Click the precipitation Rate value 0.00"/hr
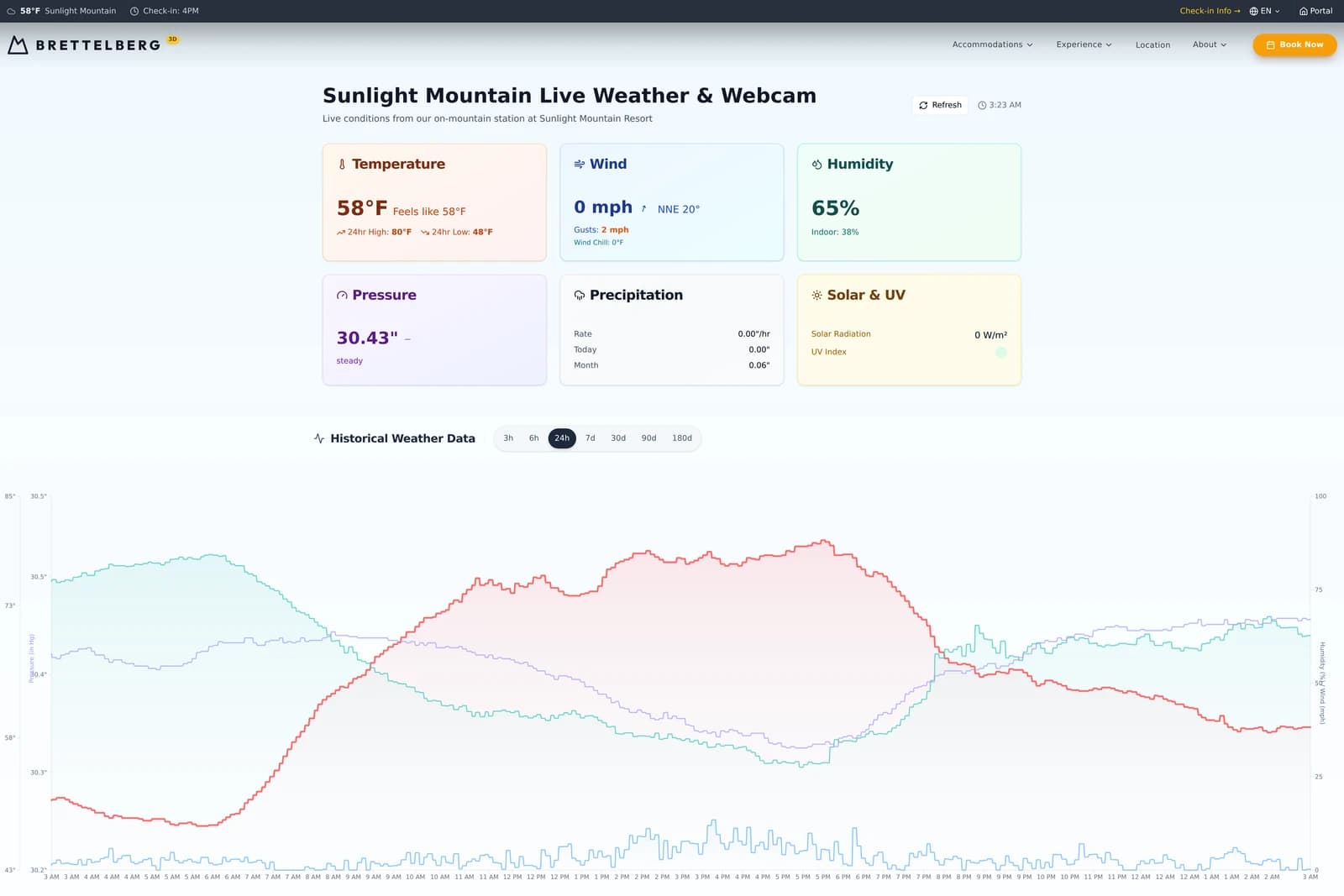Image resolution: width=1344 pixels, height=896 pixels. pyautogui.click(x=753, y=334)
